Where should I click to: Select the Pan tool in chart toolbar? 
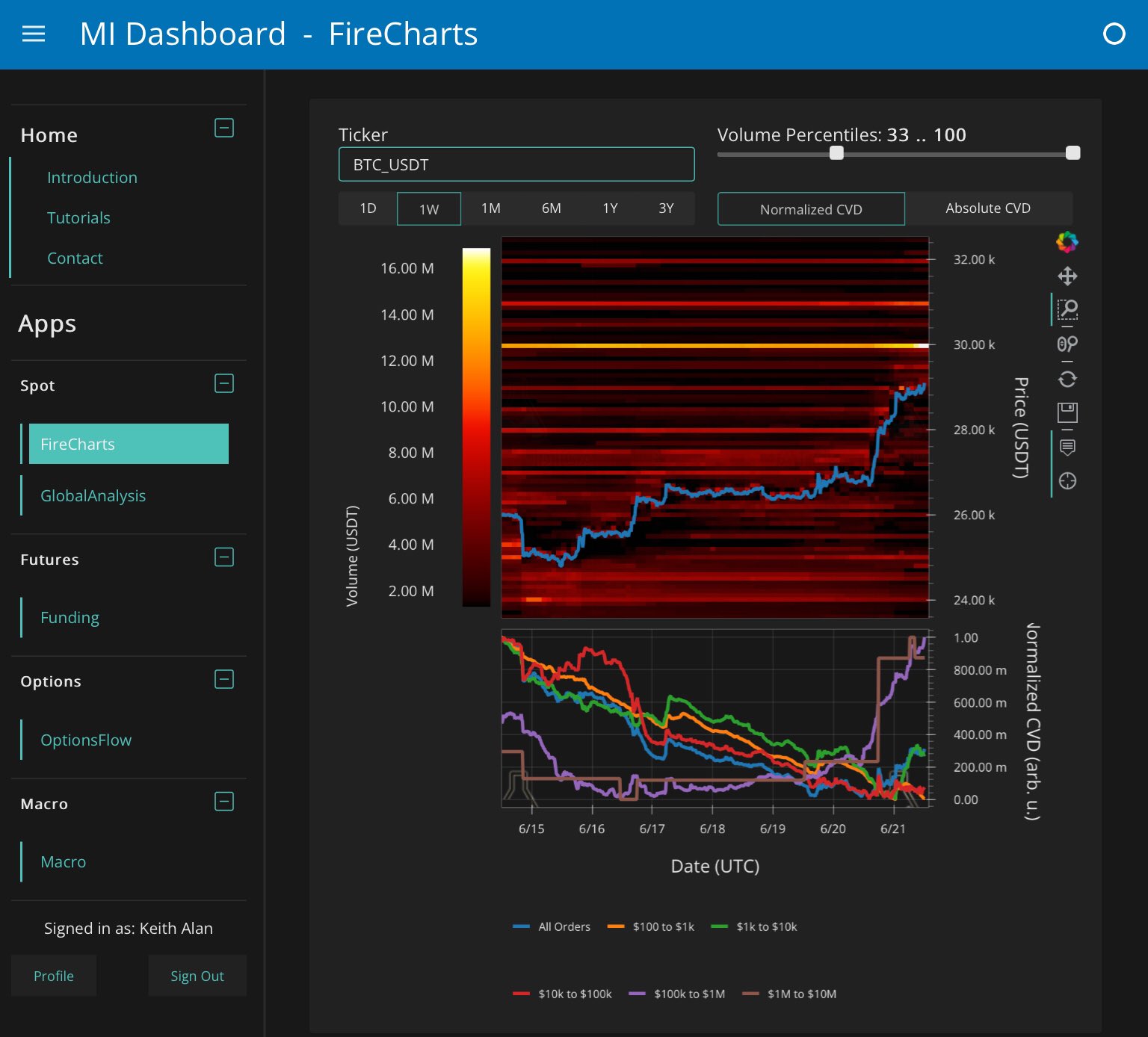[1067, 276]
